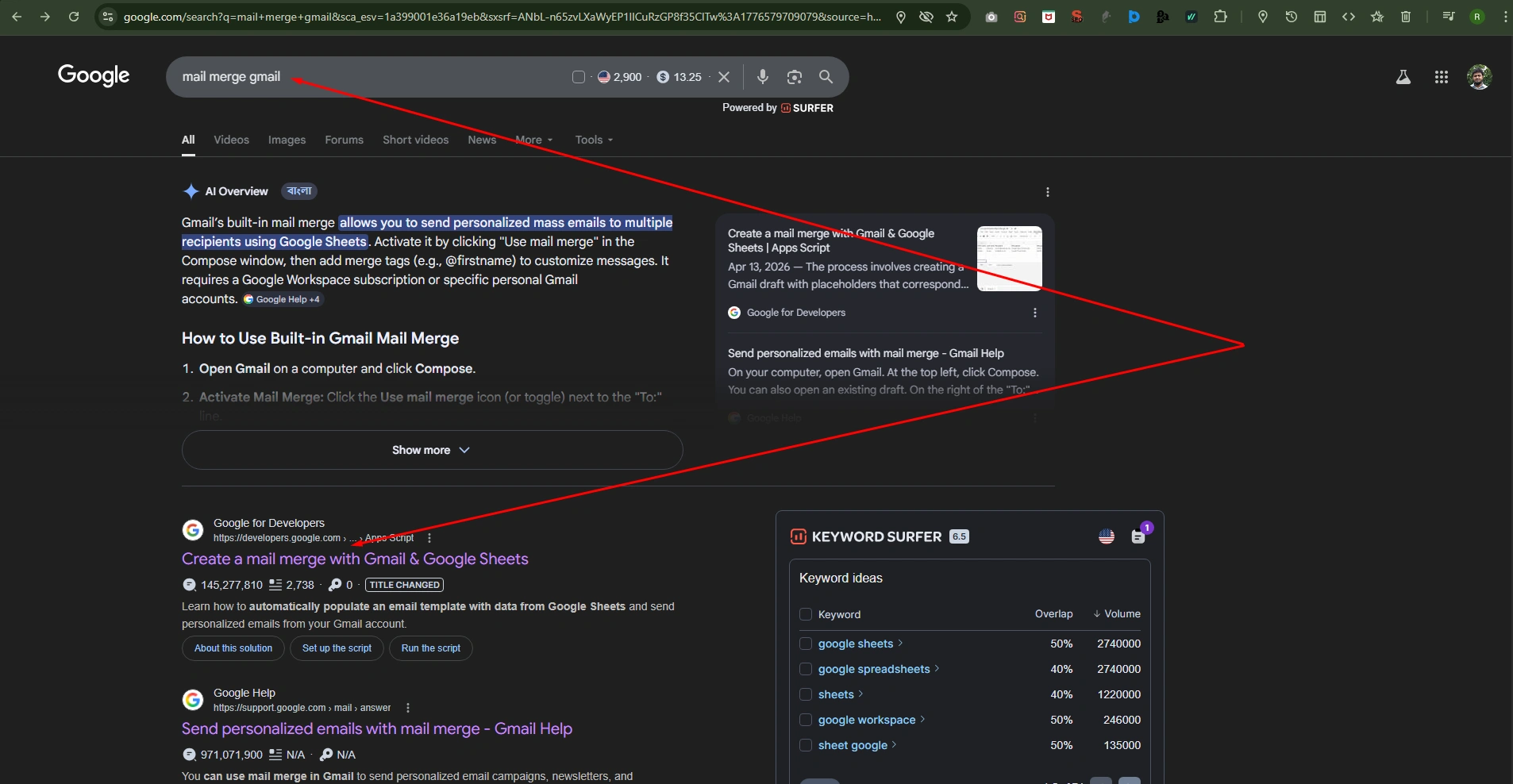Image resolution: width=1513 pixels, height=784 pixels.
Task: Open Chrome profile avatar labeled R
Action: 1477,17
